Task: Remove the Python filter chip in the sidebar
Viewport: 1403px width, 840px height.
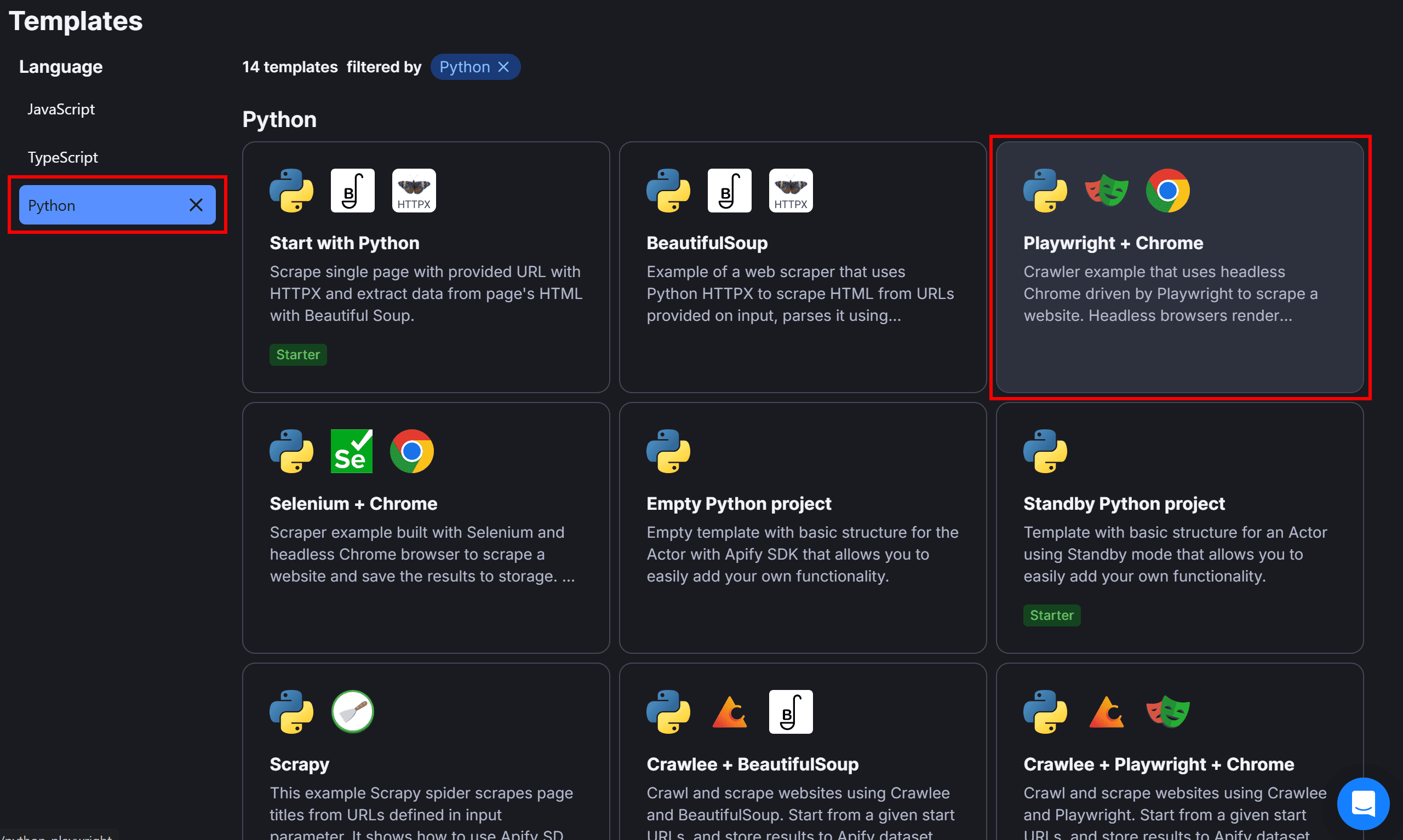Action: (x=197, y=205)
